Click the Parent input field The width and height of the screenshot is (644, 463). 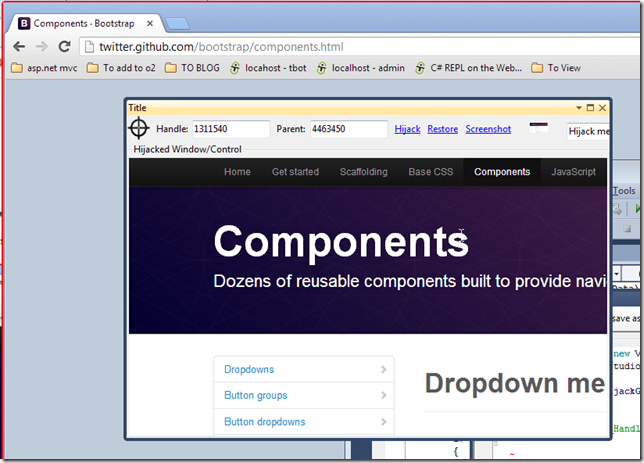pyautogui.click(x=349, y=129)
